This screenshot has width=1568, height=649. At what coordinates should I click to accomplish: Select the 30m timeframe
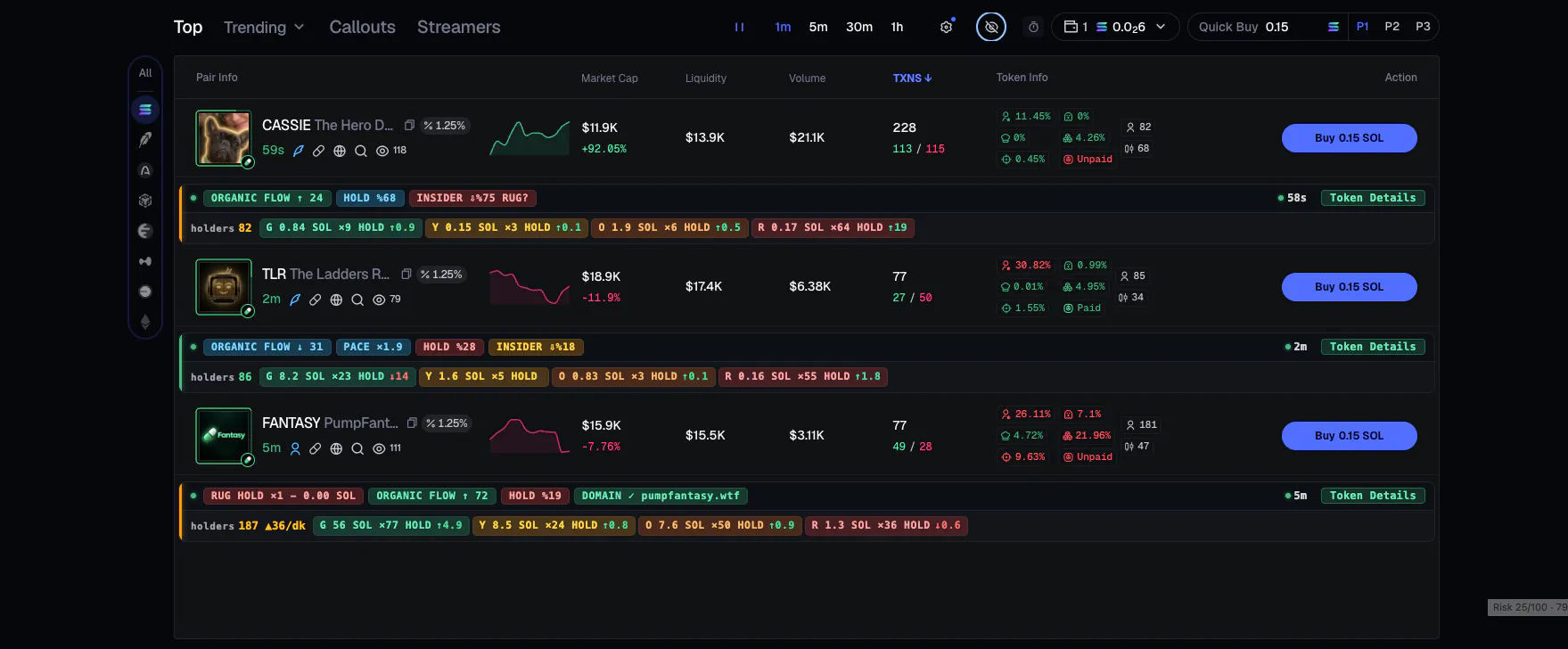(859, 28)
